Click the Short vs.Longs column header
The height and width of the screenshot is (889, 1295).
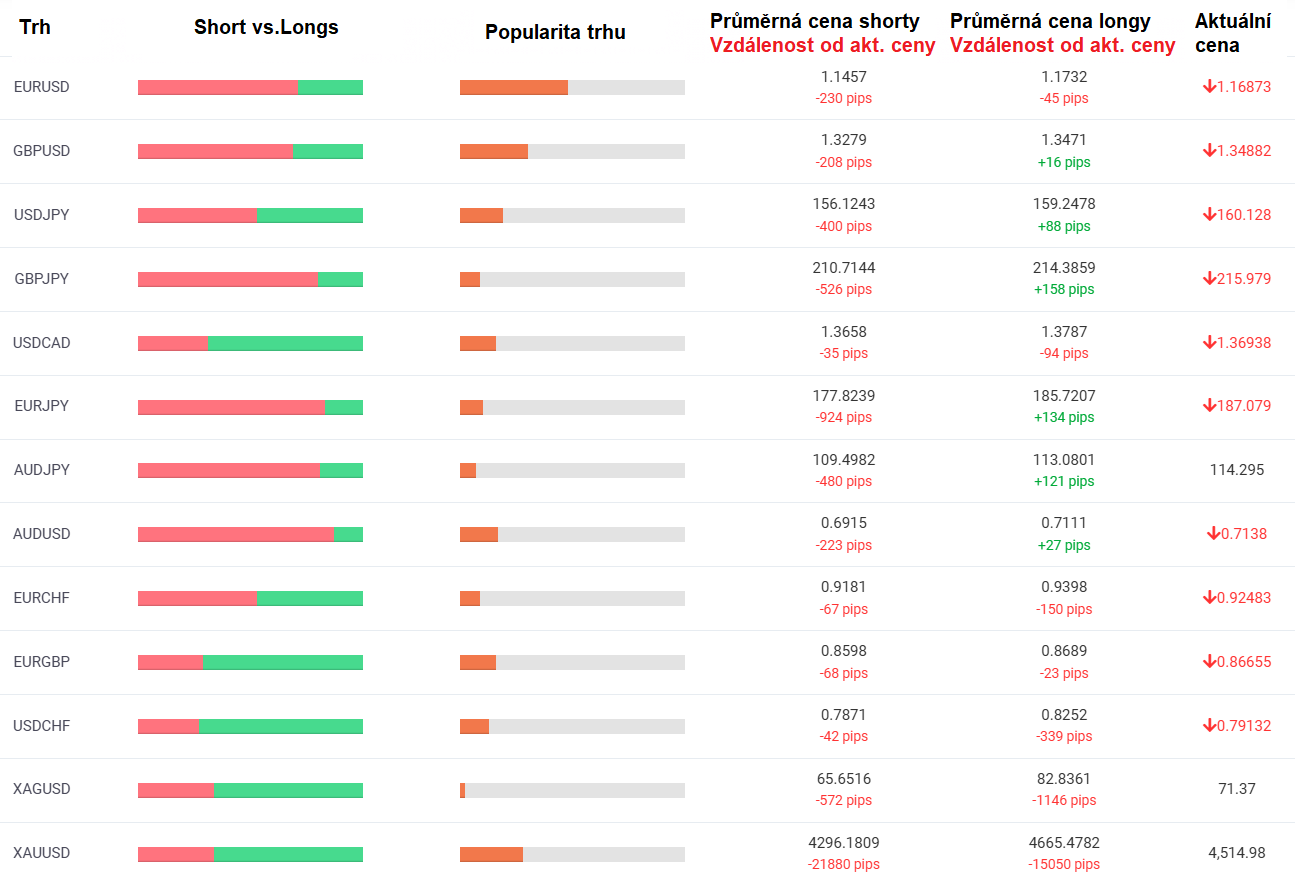[x=266, y=27]
